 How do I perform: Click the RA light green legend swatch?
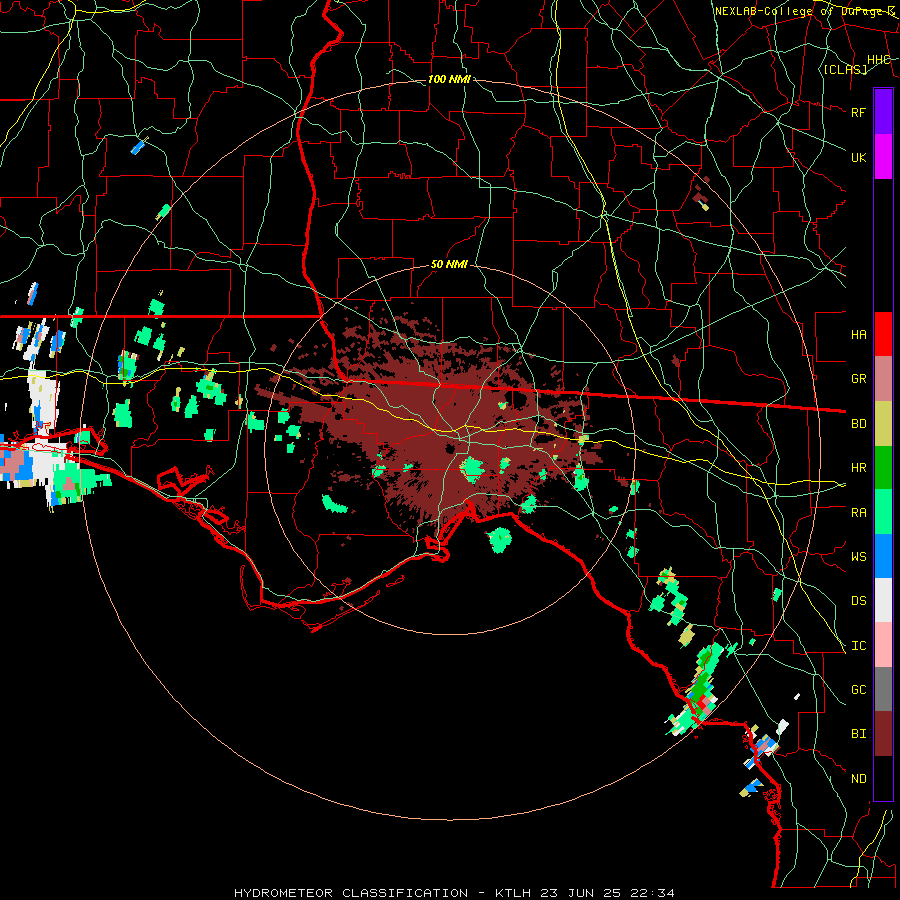coord(883,512)
